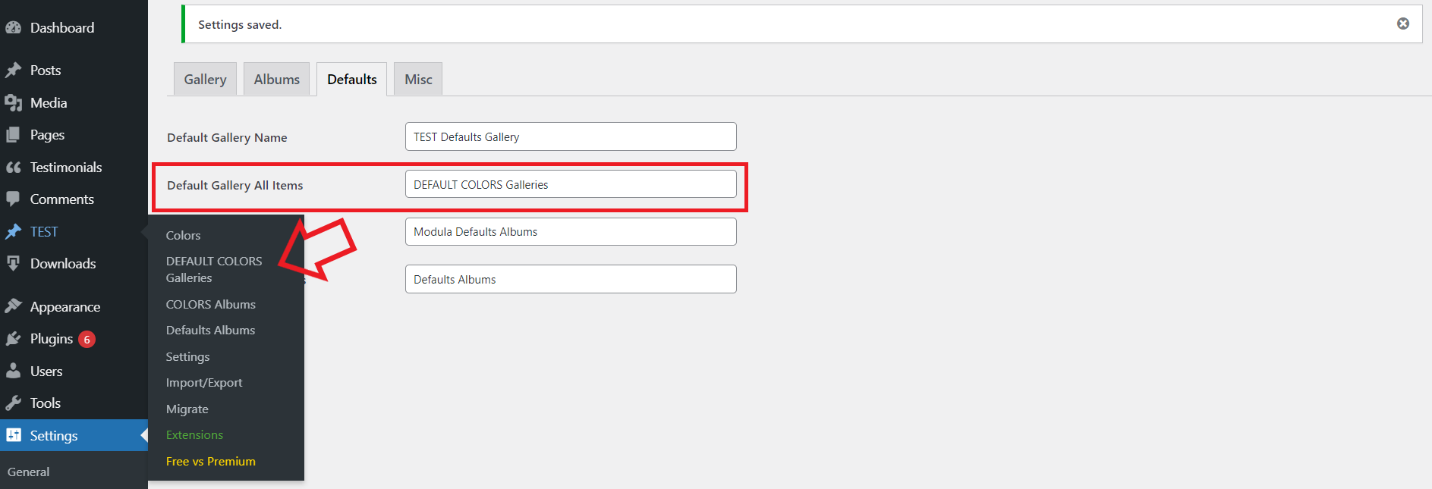Click the Default Gallery All Items field
Screen dimensions: 1432x489
(x=571, y=184)
